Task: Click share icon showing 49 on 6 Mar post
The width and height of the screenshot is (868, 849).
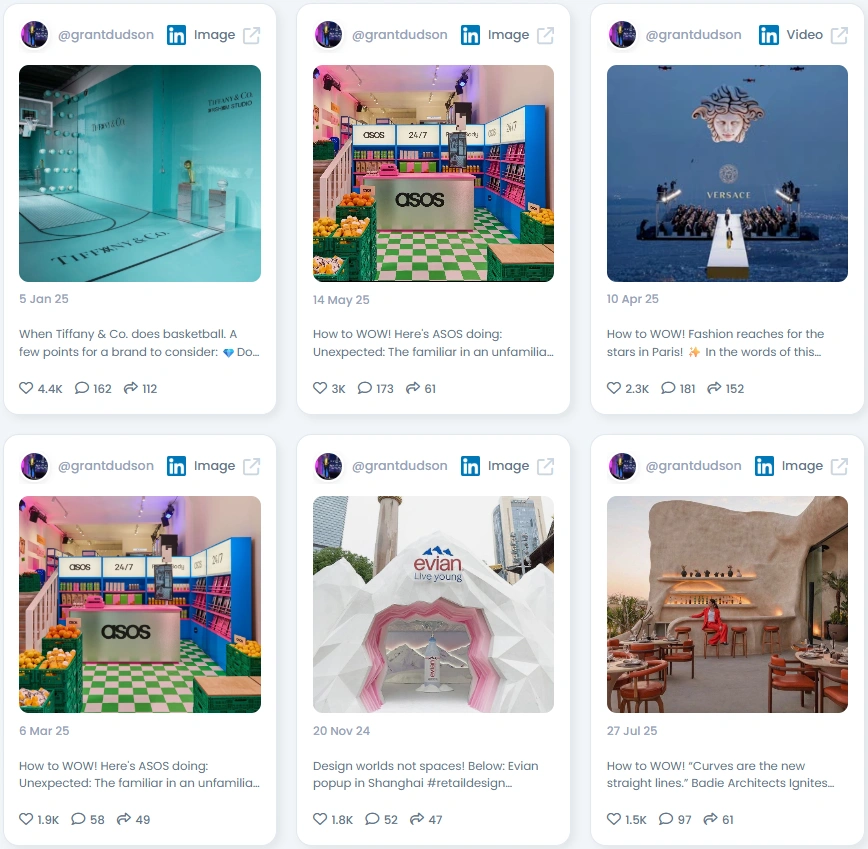Action: (123, 819)
